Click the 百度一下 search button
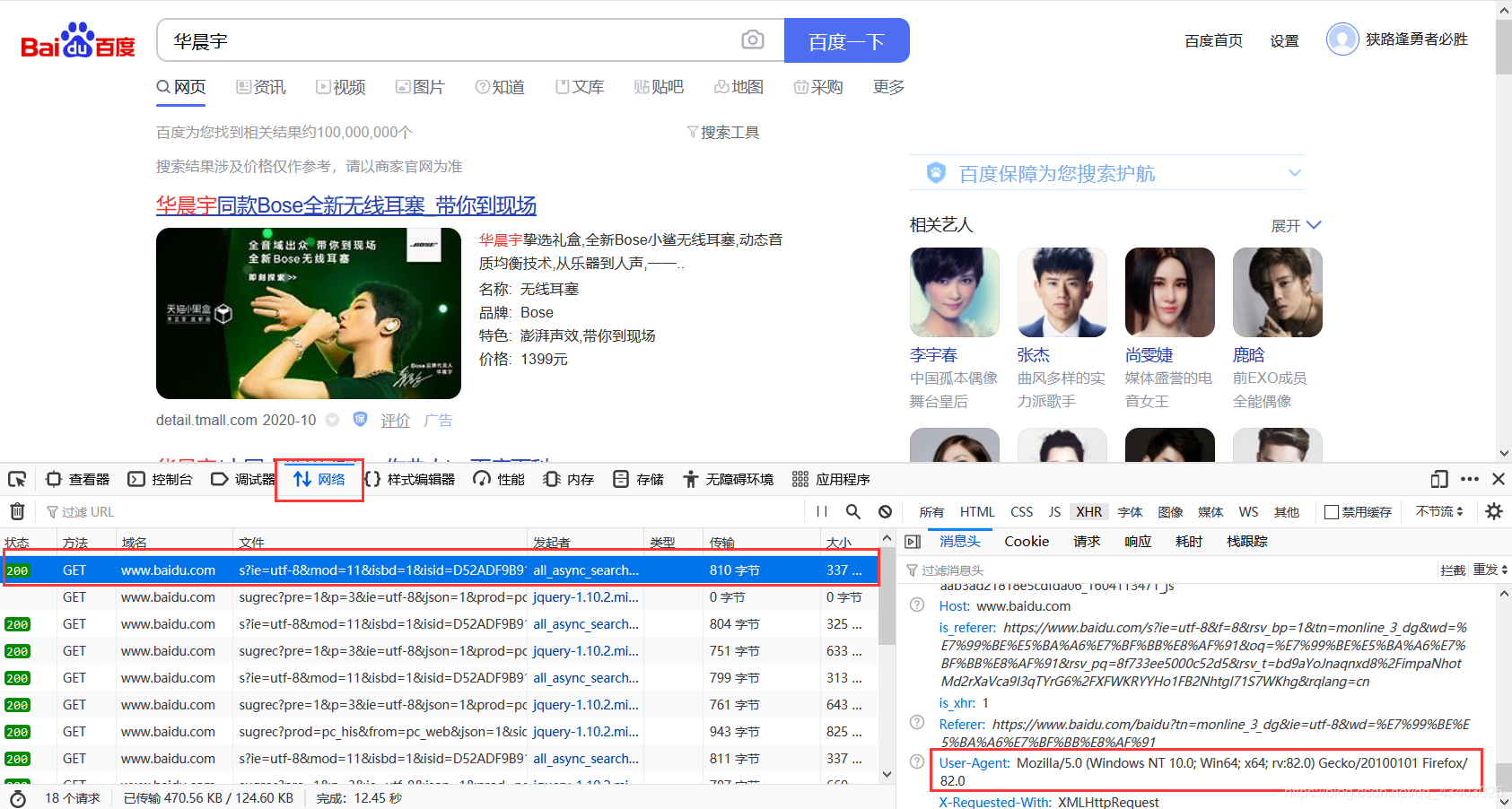 tap(846, 40)
